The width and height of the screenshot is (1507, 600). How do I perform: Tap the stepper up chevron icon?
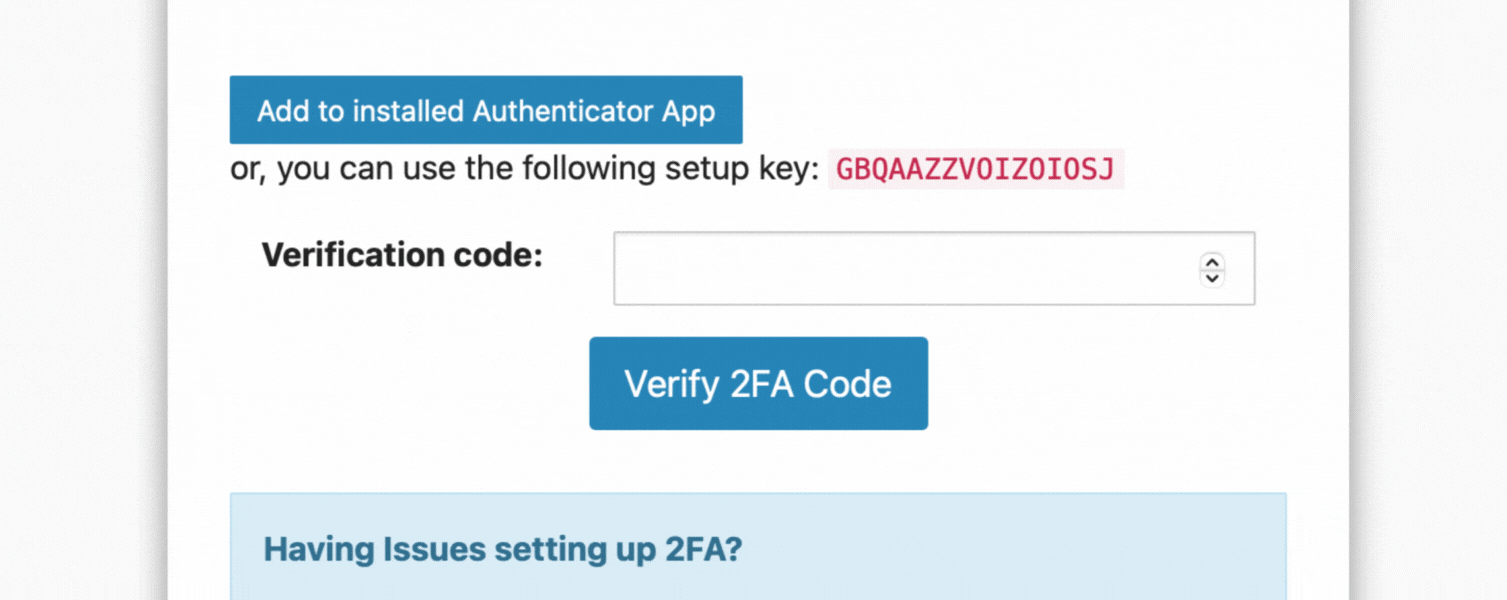pyautogui.click(x=1212, y=261)
